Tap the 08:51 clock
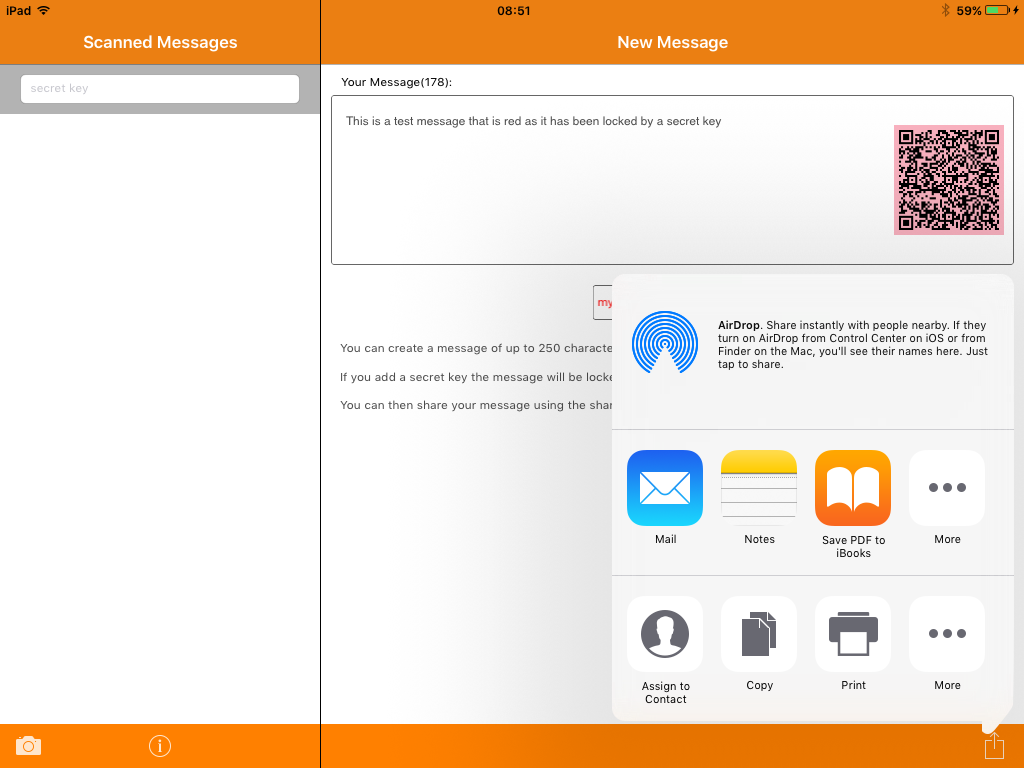The width and height of the screenshot is (1024, 768). (x=513, y=11)
